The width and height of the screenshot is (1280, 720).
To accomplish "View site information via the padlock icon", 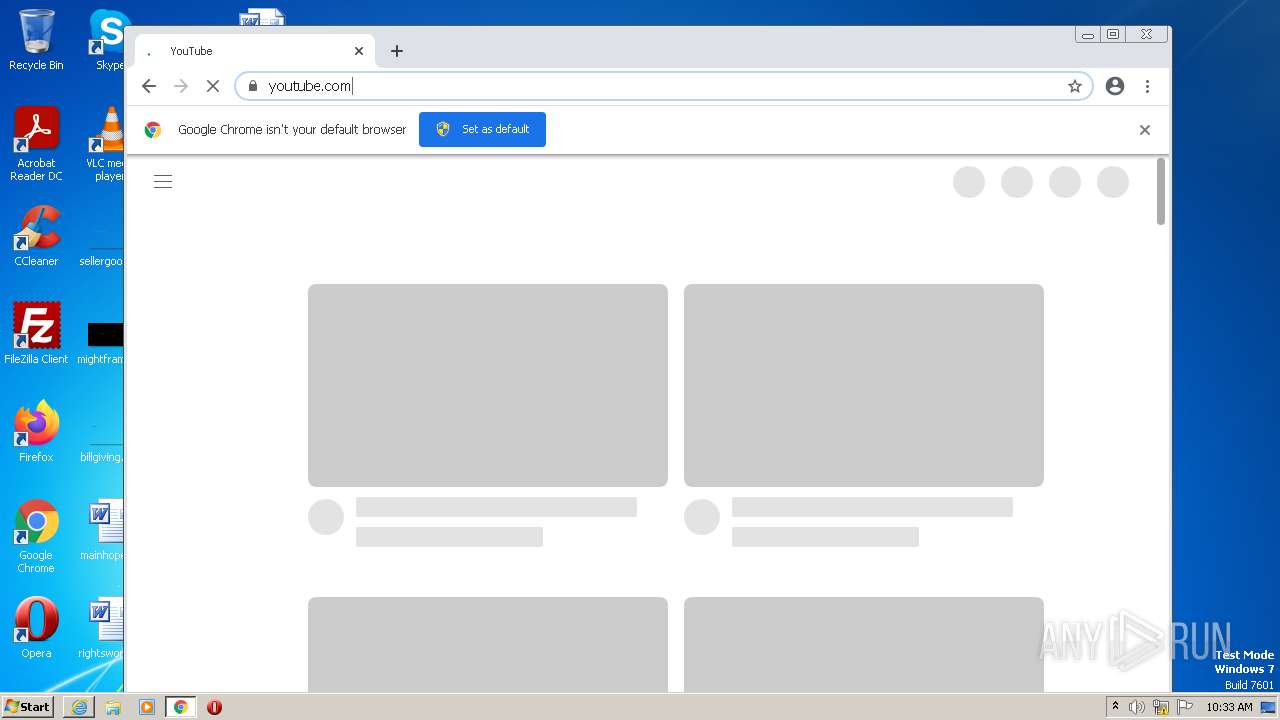I will 253,86.
